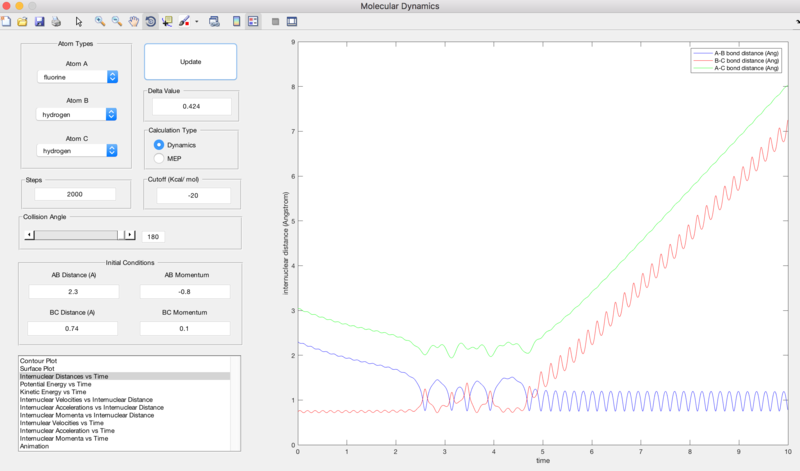Select the Zoom In magnifier tool
800x471 pixels.
[99, 21]
